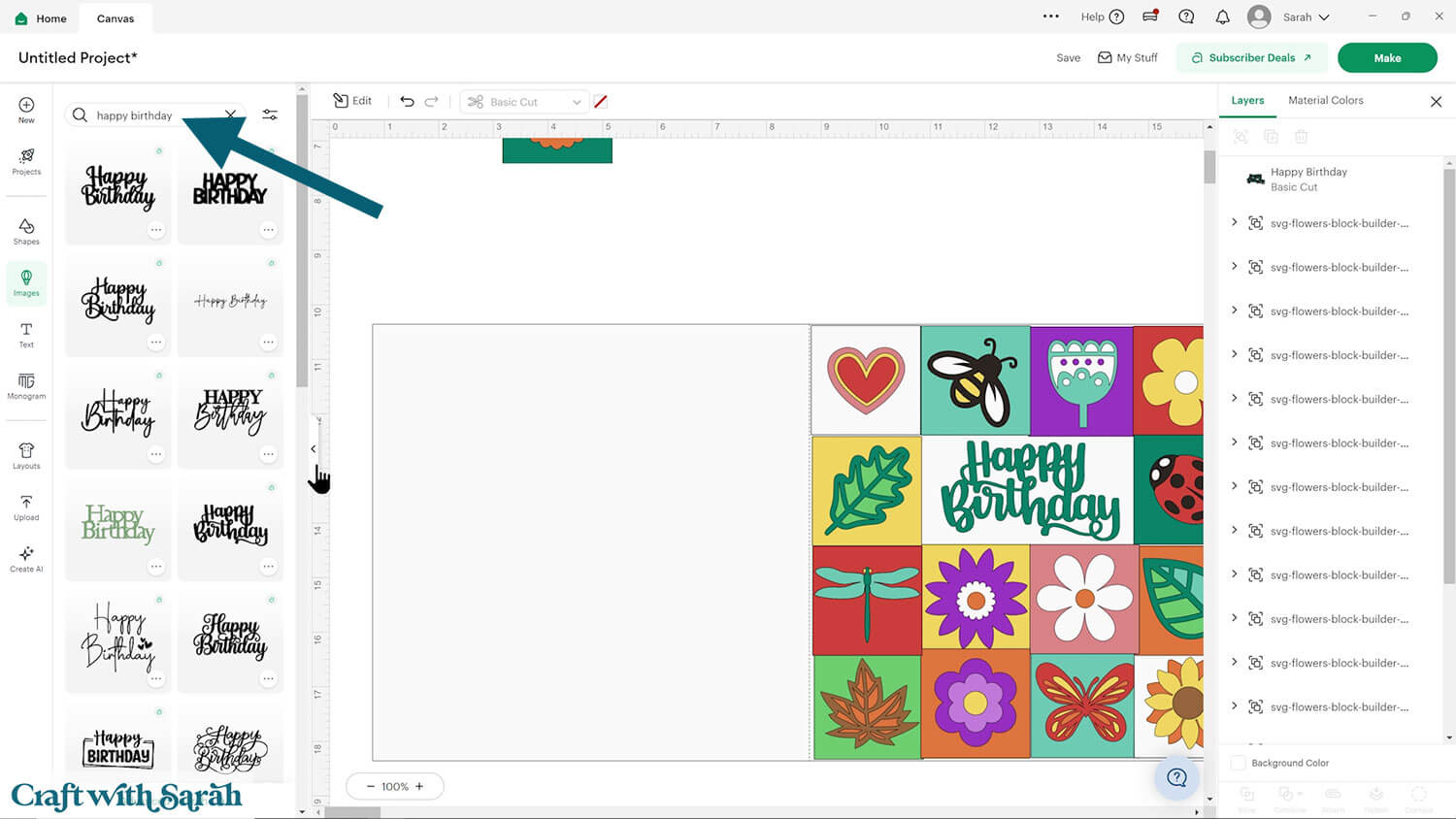
Task: Open the Layouts tool
Action: coord(26,456)
